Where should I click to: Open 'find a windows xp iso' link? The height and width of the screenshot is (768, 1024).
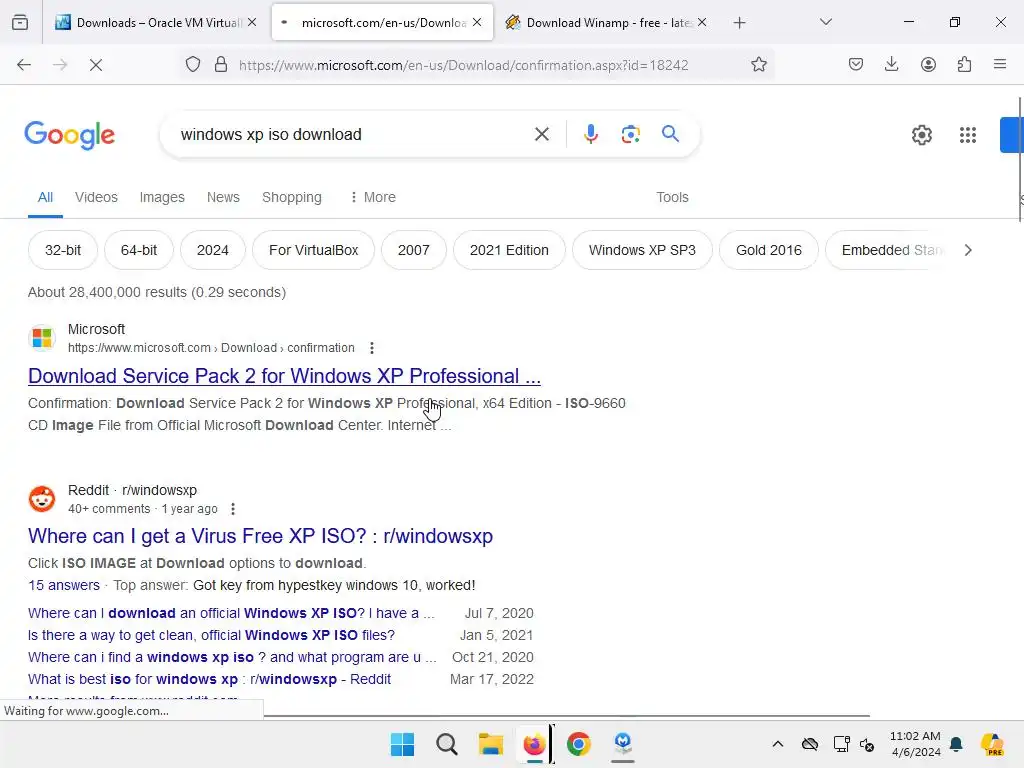point(232,657)
